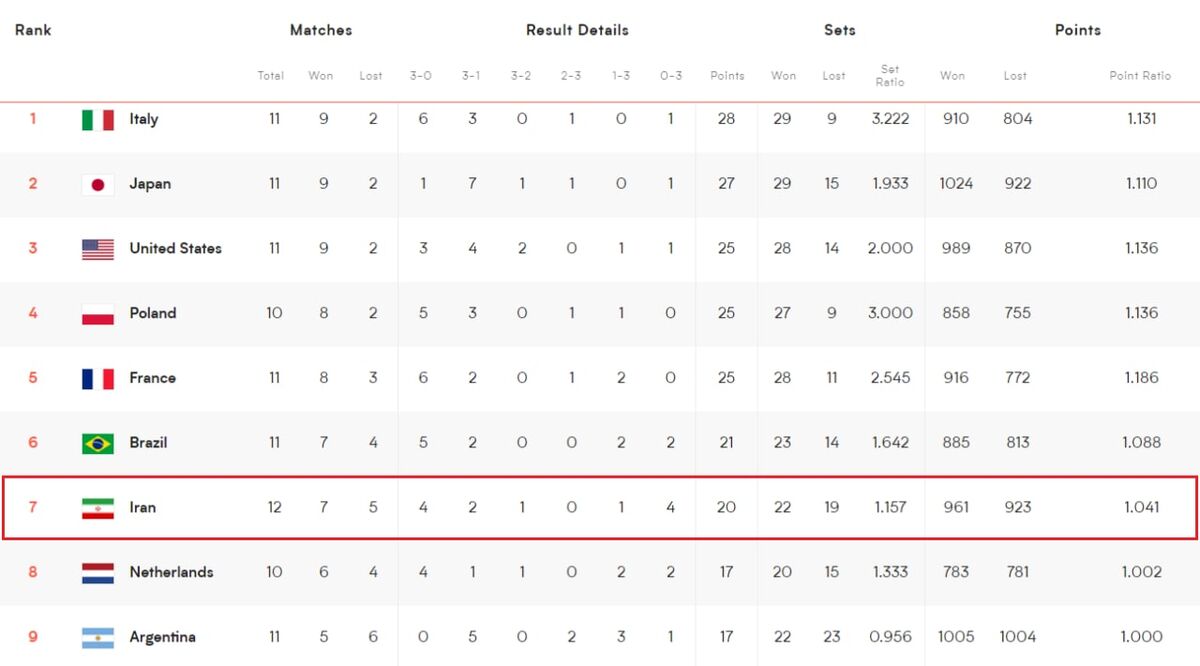Click the Point Ratio column header
The height and width of the screenshot is (666, 1200).
click(x=1139, y=76)
